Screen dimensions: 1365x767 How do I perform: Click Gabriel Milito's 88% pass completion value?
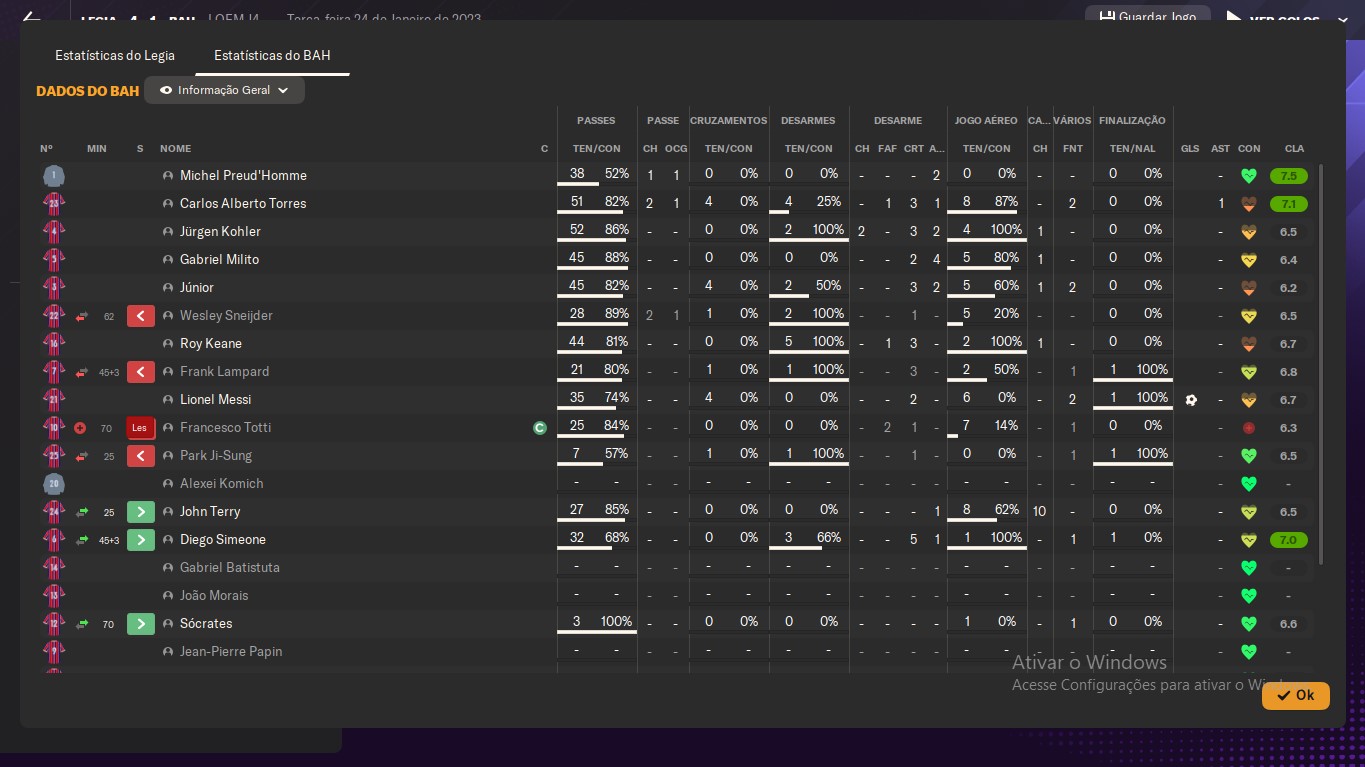(617, 258)
